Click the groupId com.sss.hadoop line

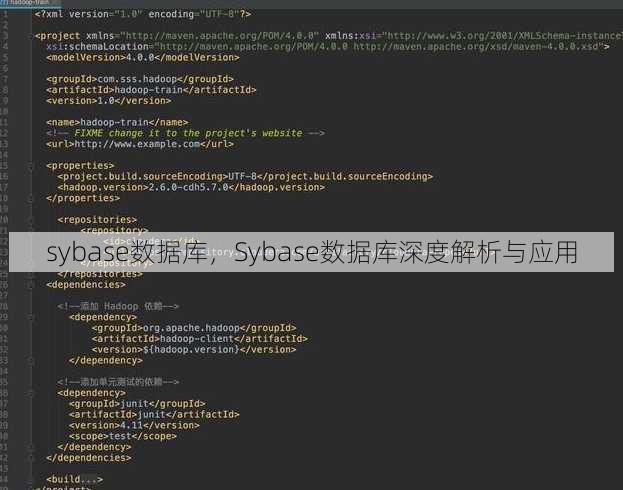click(x=140, y=79)
